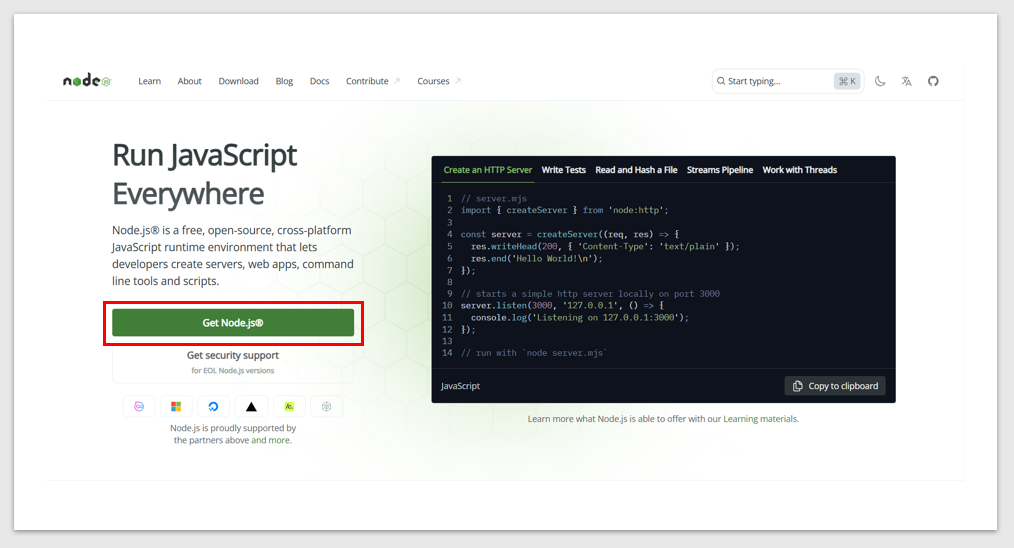Open the About page
Image resolution: width=1014 pixels, height=548 pixels.
click(189, 81)
